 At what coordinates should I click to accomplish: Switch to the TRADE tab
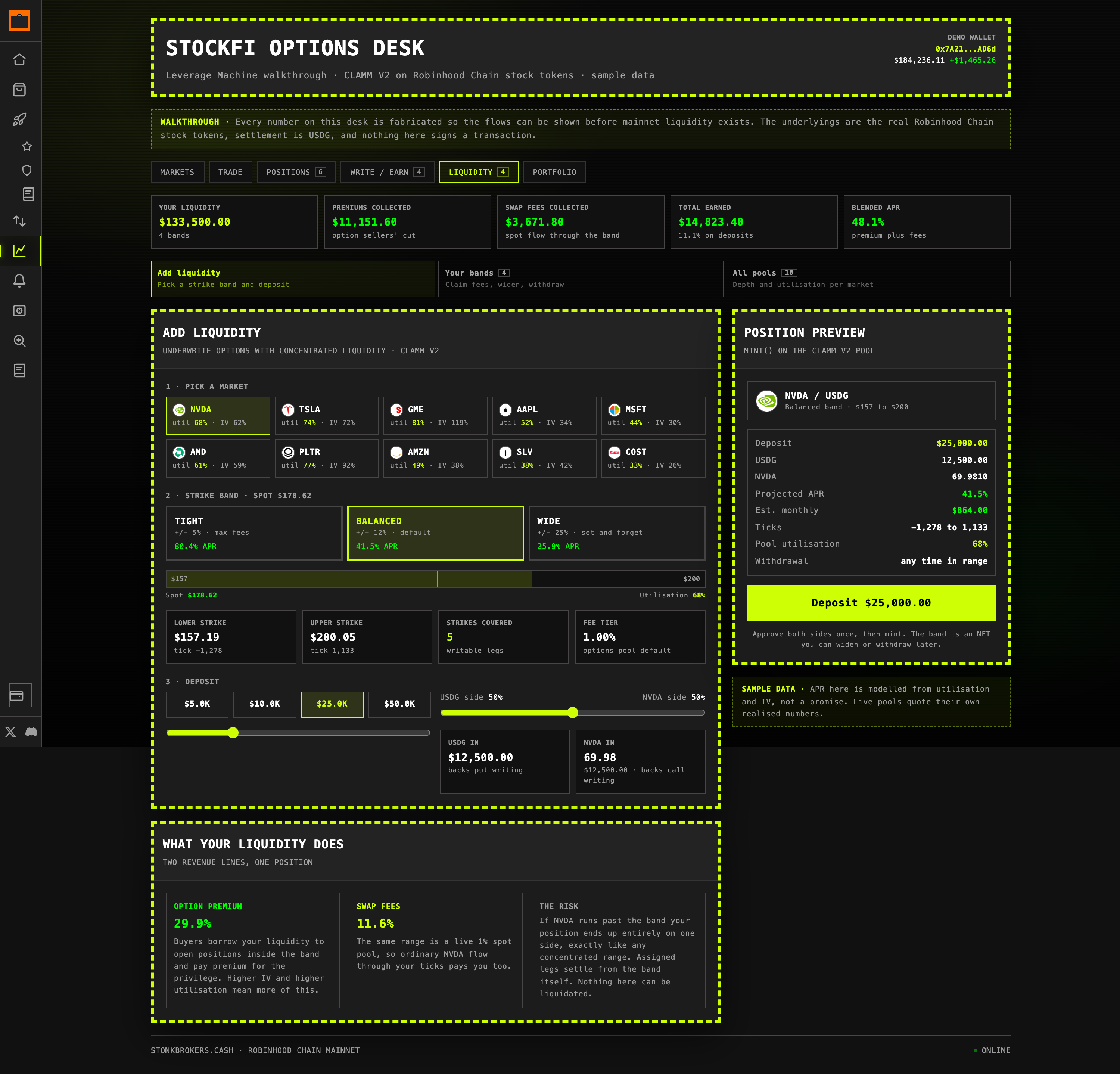[x=230, y=172]
